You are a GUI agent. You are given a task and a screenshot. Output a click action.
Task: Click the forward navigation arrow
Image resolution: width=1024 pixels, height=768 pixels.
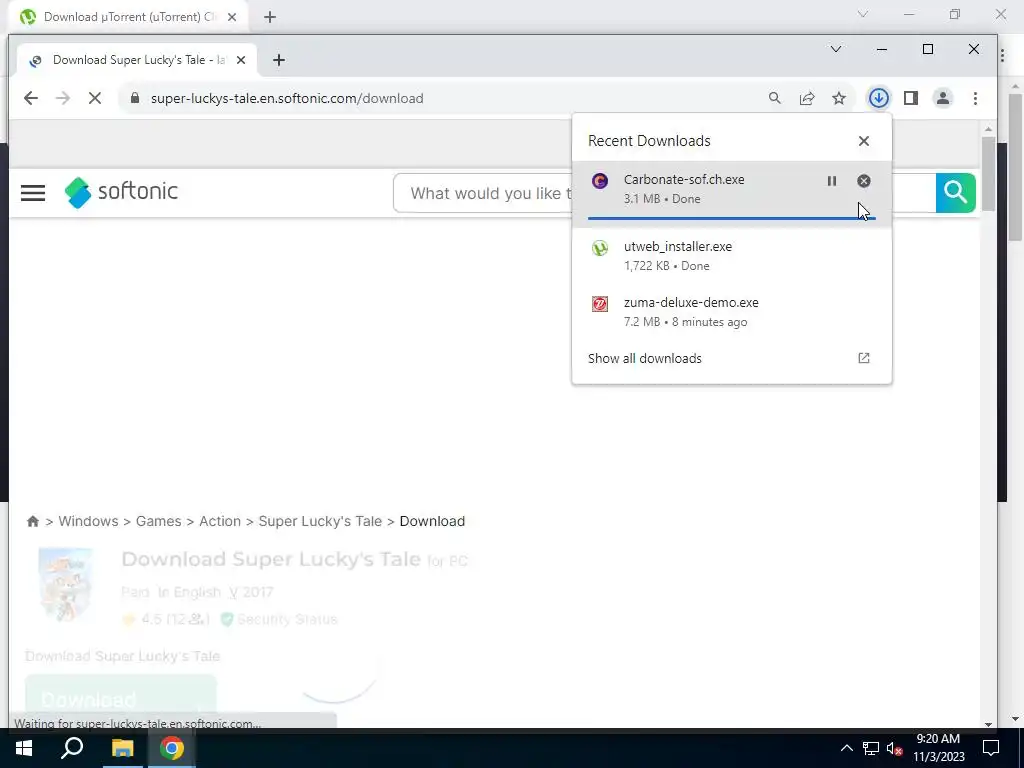(63, 98)
